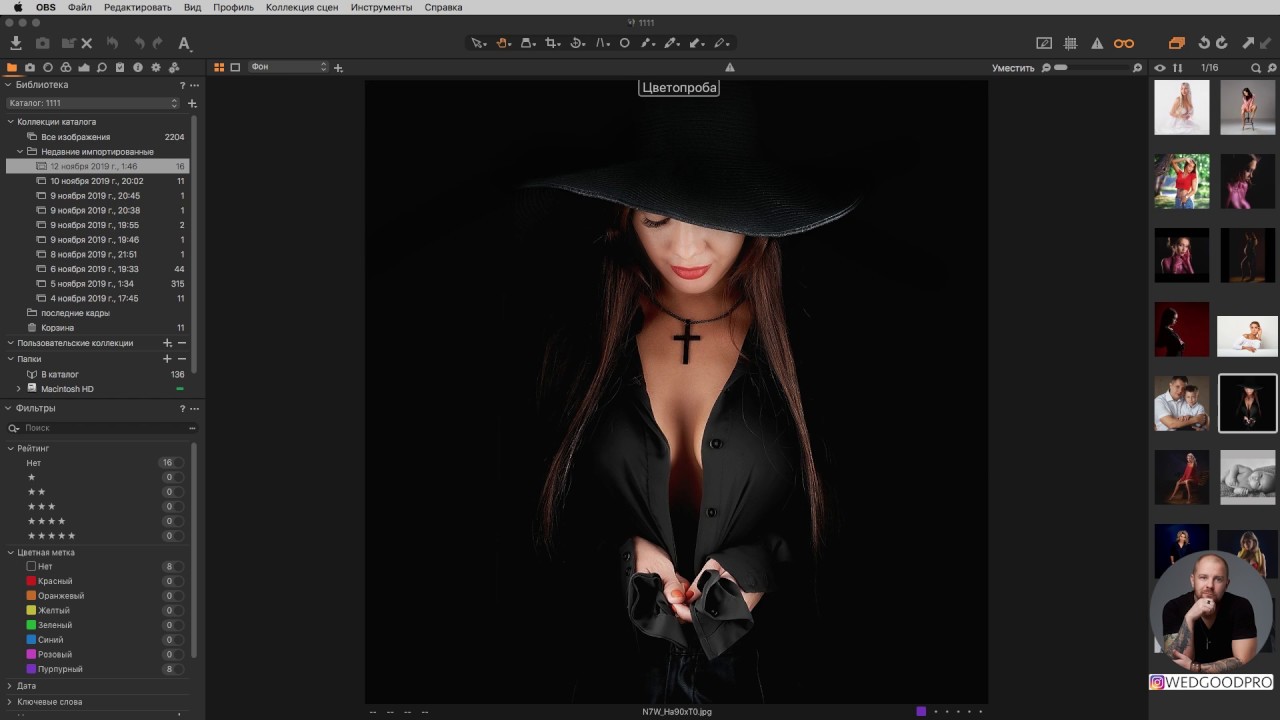Select the orange Pan hand tool
1280x720 pixels.
point(503,43)
